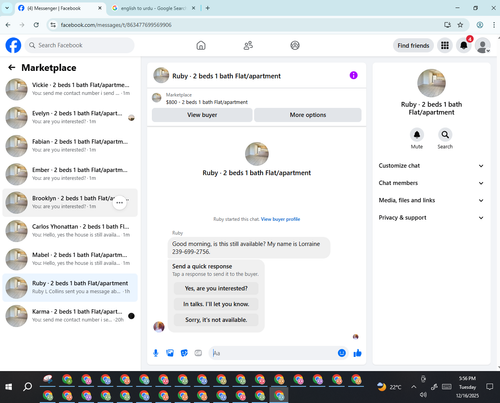Open the Carlos Yhonattan conversation
The image size is (500, 403).
pos(70,231)
